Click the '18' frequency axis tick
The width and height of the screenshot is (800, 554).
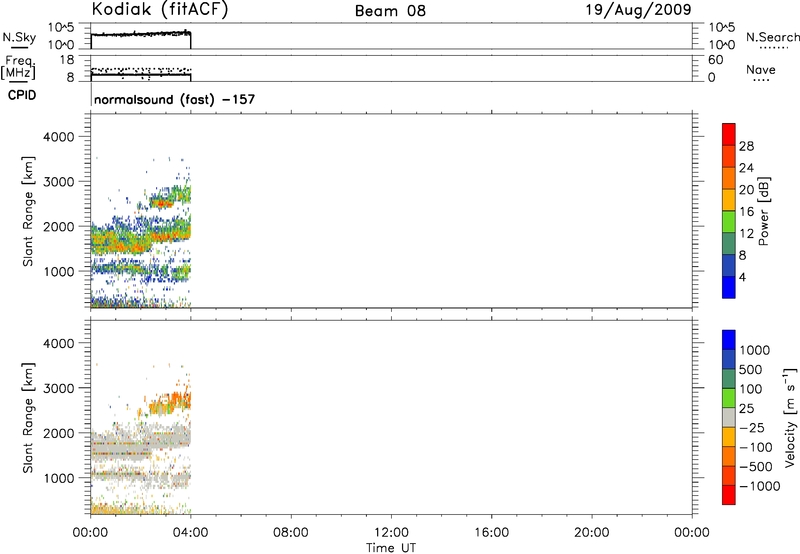[x=67, y=60]
